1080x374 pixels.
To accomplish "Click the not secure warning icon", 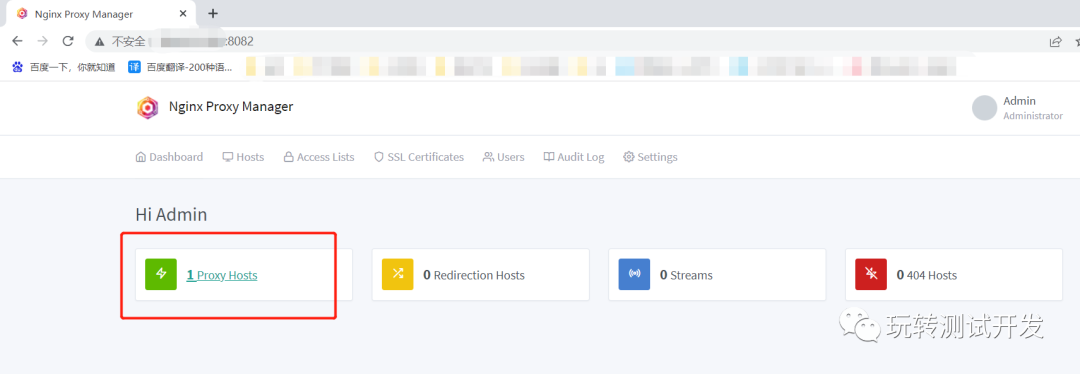I will pyautogui.click(x=100, y=42).
